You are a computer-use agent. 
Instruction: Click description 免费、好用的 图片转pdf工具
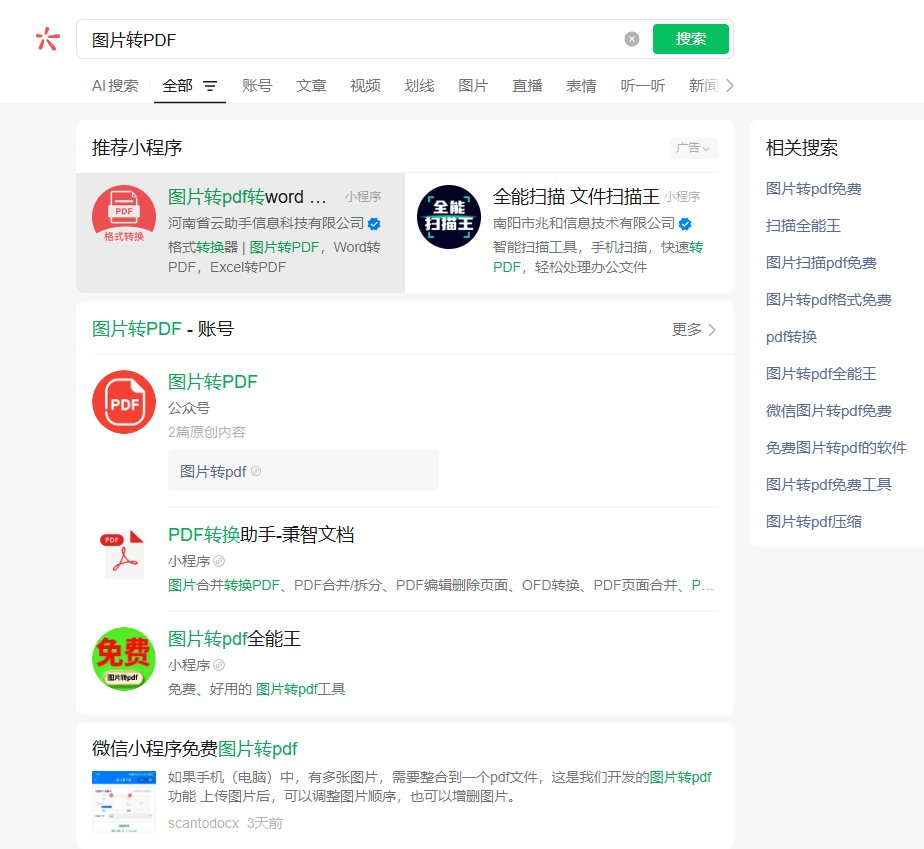coord(256,689)
